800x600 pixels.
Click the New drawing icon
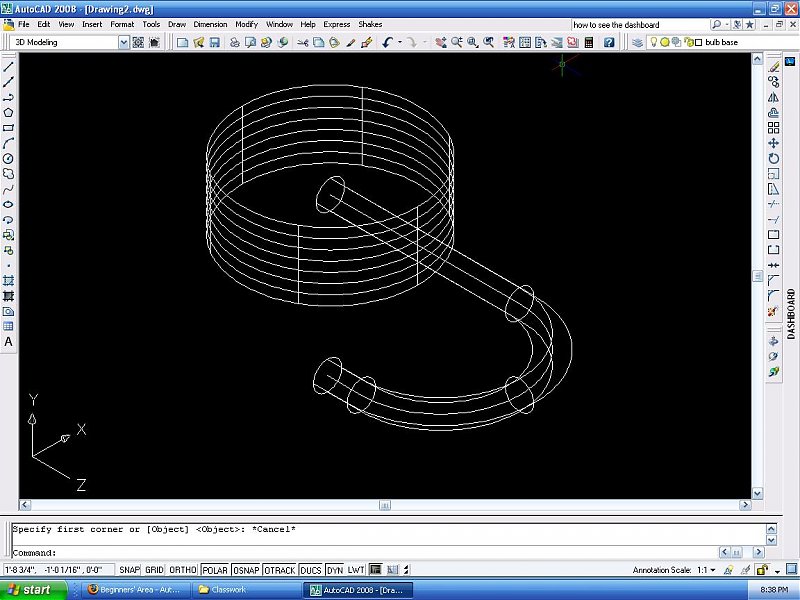click(x=182, y=42)
